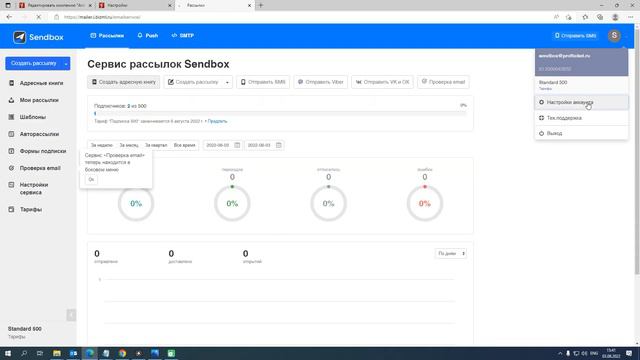Select the За неделю period filter
Image resolution: width=640 pixels, height=360 pixels.
pos(101,145)
